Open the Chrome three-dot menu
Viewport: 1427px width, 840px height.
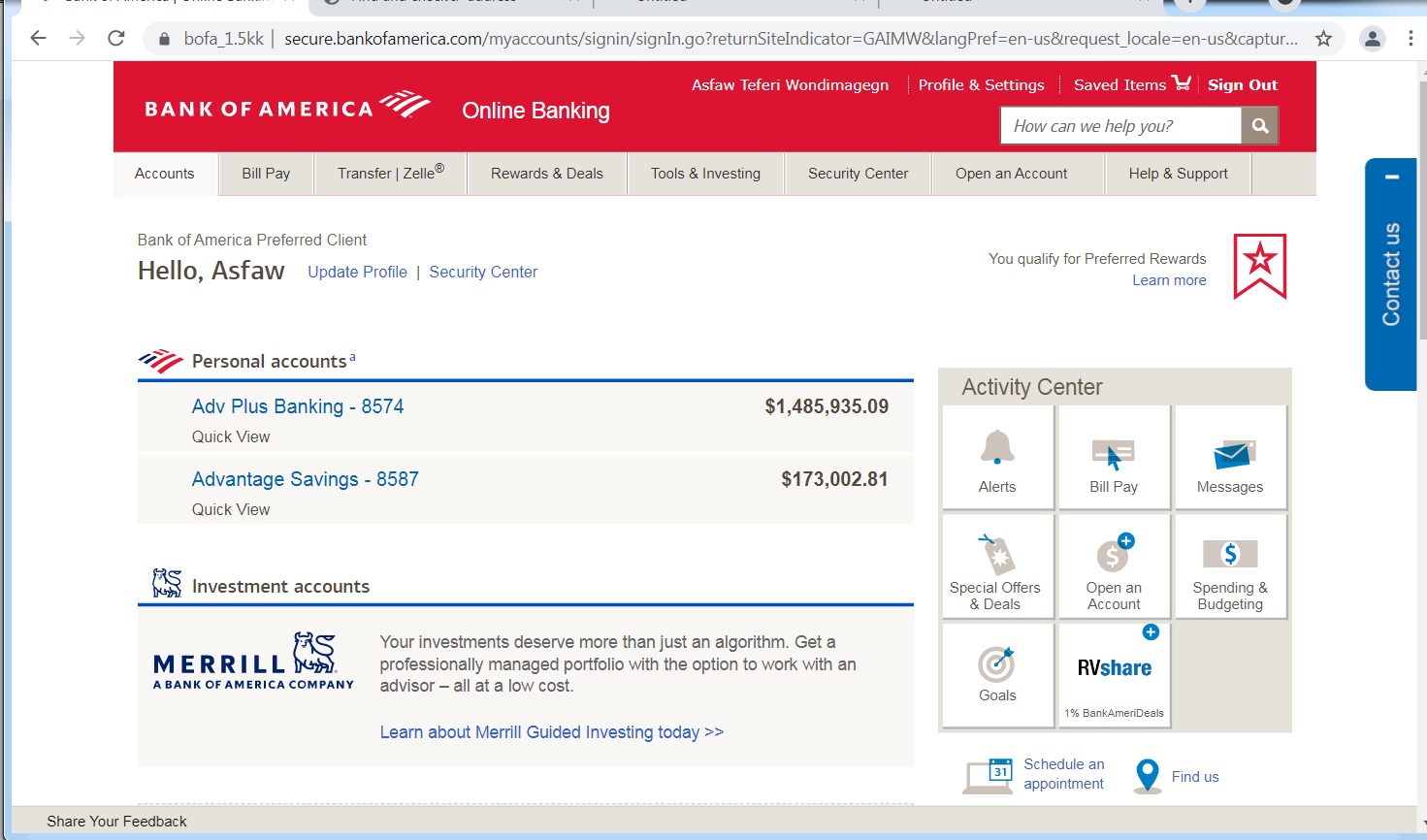1411,39
